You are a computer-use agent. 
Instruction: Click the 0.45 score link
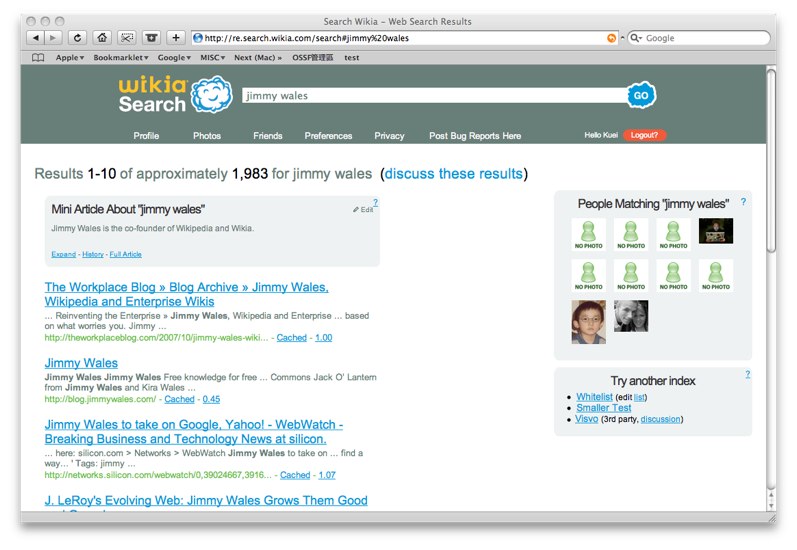[x=211, y=399]
